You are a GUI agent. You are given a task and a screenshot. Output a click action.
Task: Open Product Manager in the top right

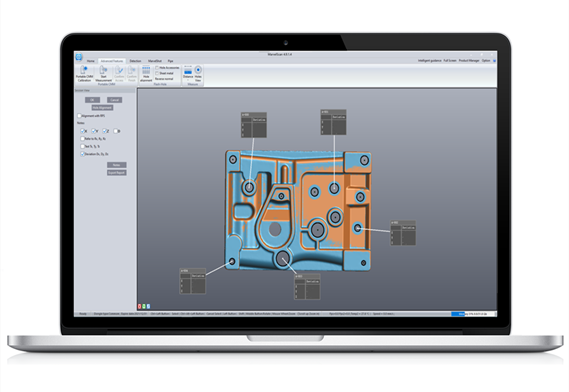[x=469, y=61]
